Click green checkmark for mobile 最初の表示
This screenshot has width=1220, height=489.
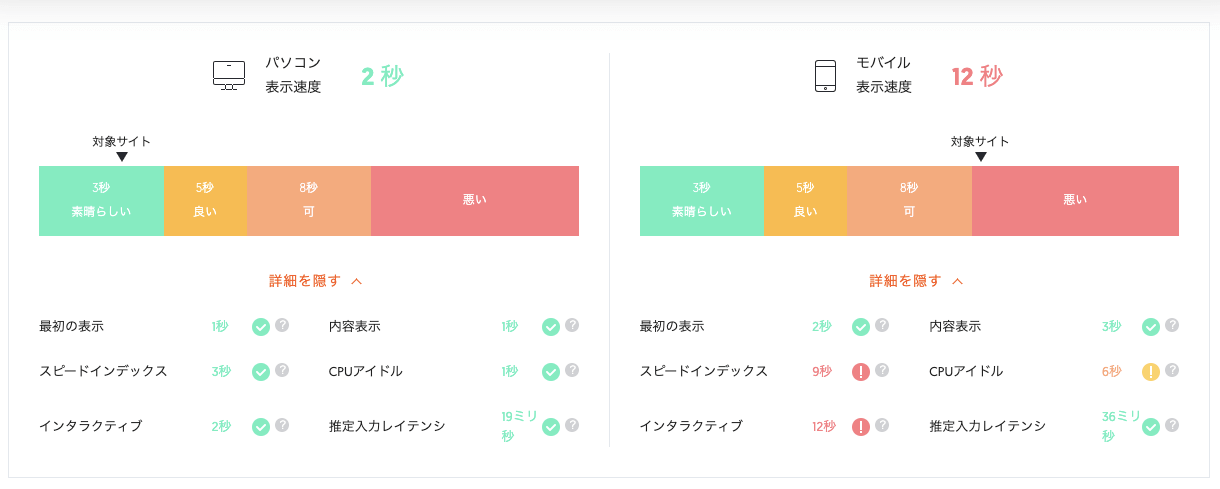coord(860,327)
